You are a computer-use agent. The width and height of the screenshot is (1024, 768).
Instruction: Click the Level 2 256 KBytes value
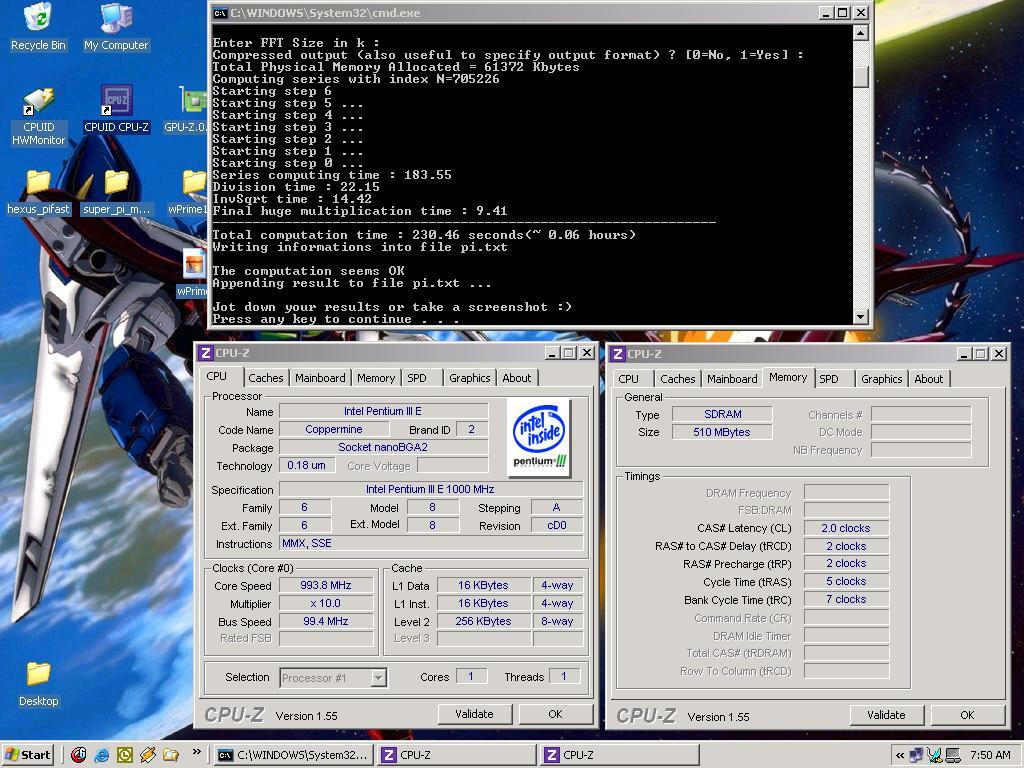483,621
